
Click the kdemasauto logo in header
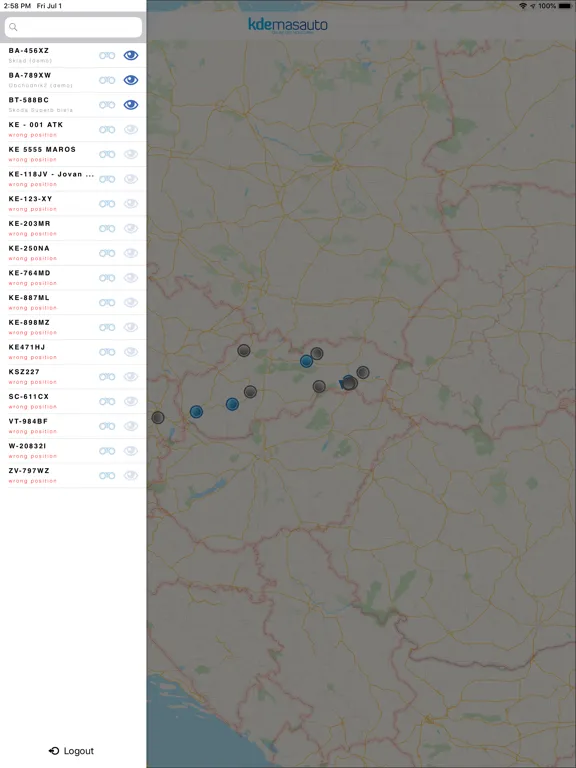288,25
